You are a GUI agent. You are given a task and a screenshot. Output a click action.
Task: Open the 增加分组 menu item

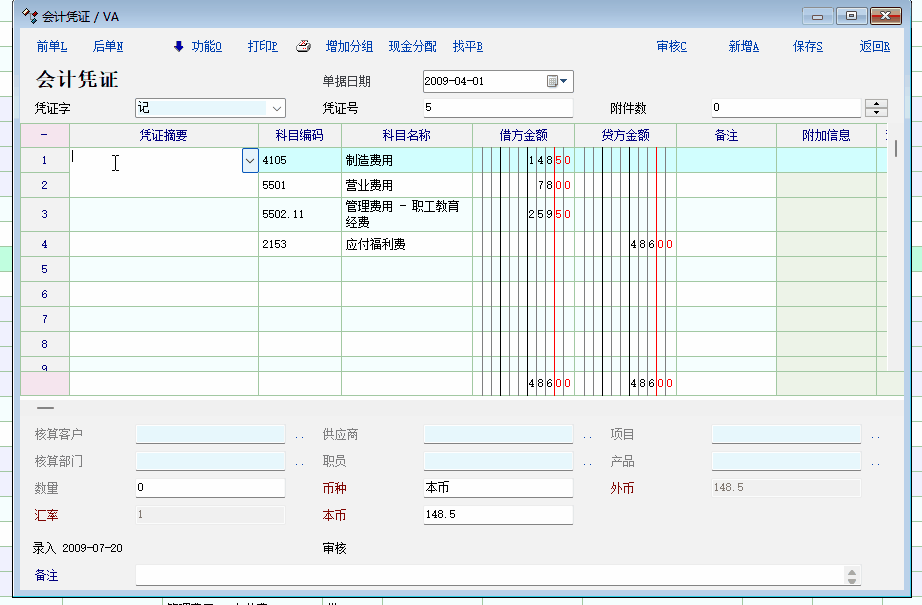tap(349, 47)
